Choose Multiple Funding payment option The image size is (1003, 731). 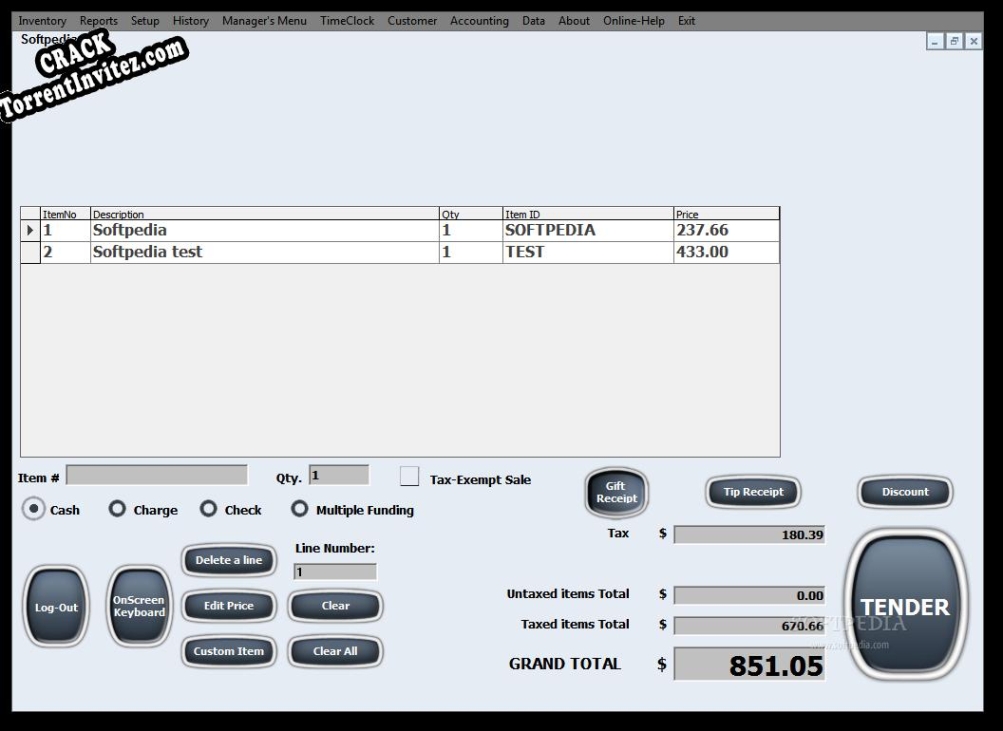300,509
